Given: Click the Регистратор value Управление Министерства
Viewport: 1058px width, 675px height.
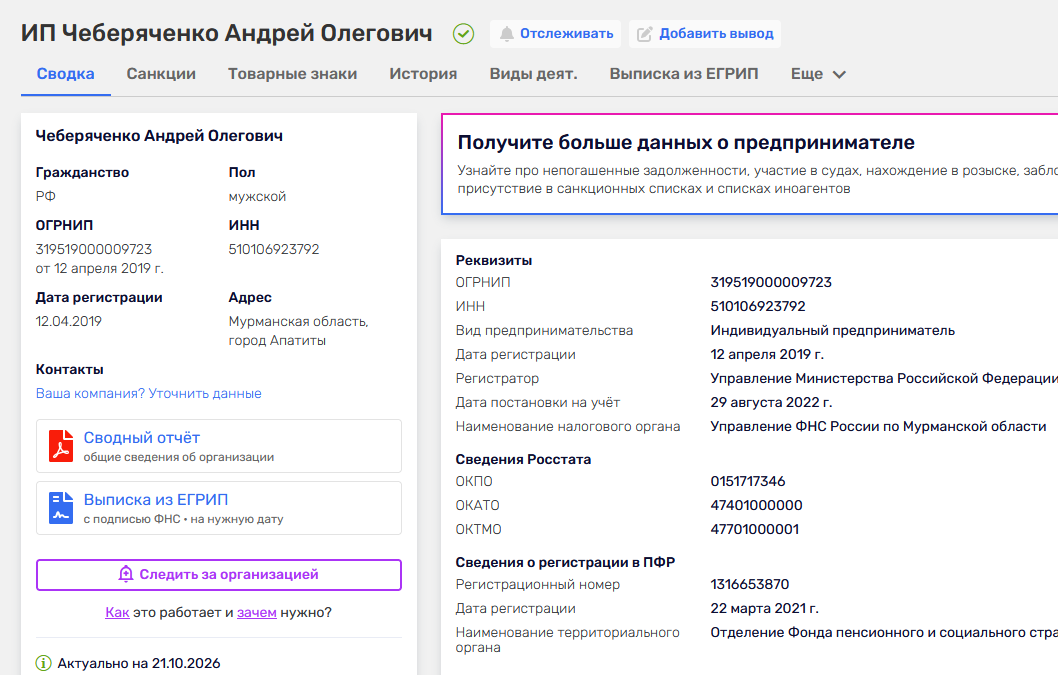Looking at the screenshot, I should tap(884, 379).
